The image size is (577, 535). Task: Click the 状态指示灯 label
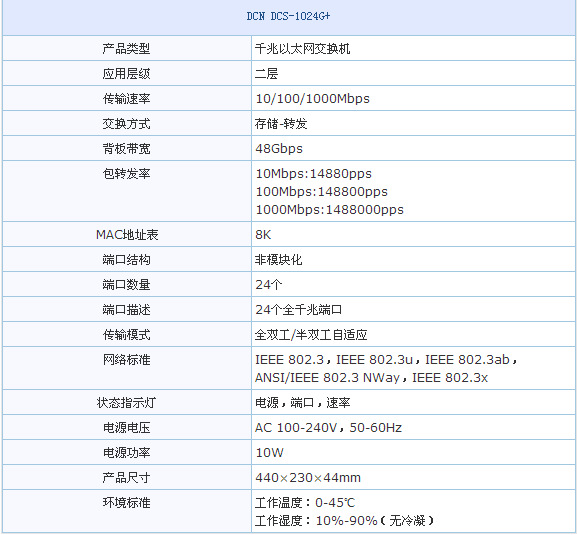(x=126, y=403)
